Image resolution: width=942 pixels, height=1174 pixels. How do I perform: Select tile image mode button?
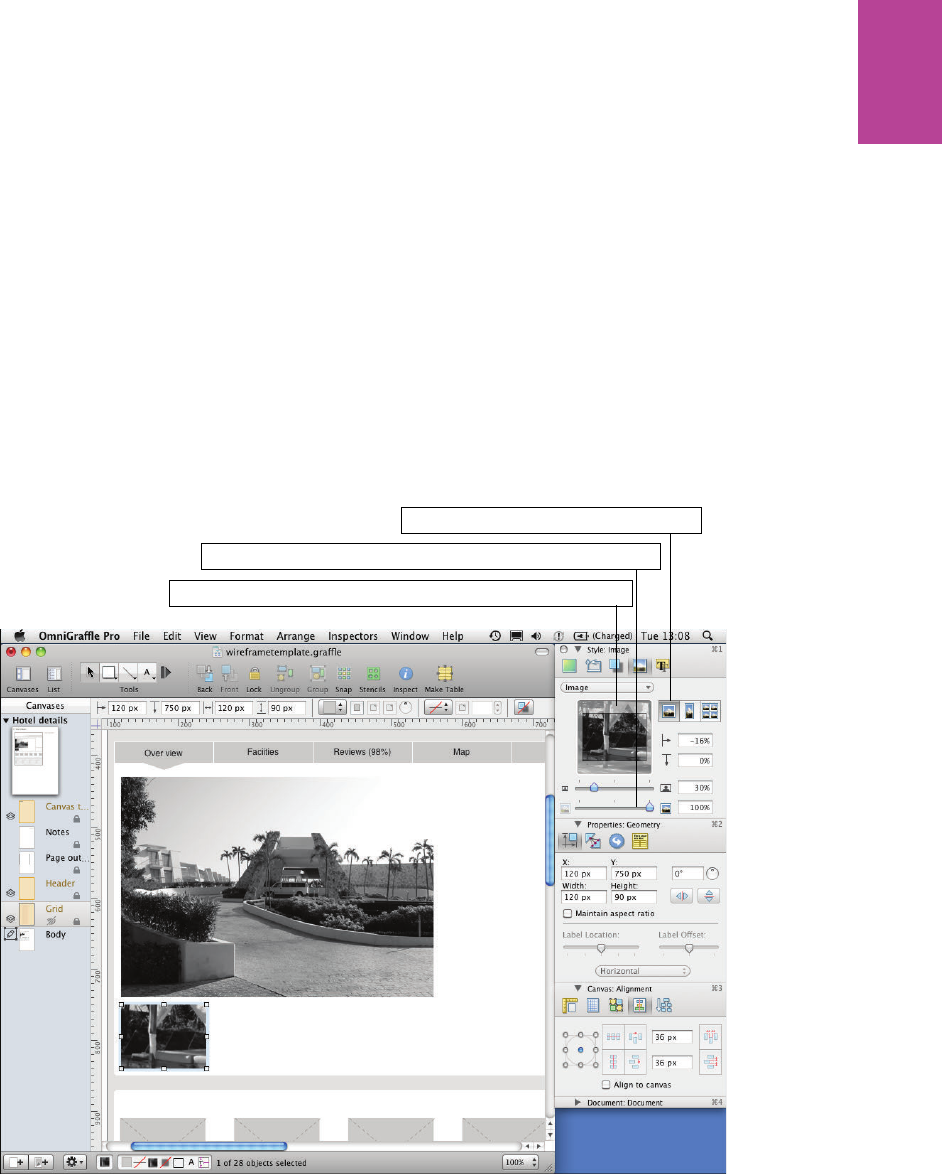[x=710, y=711]
